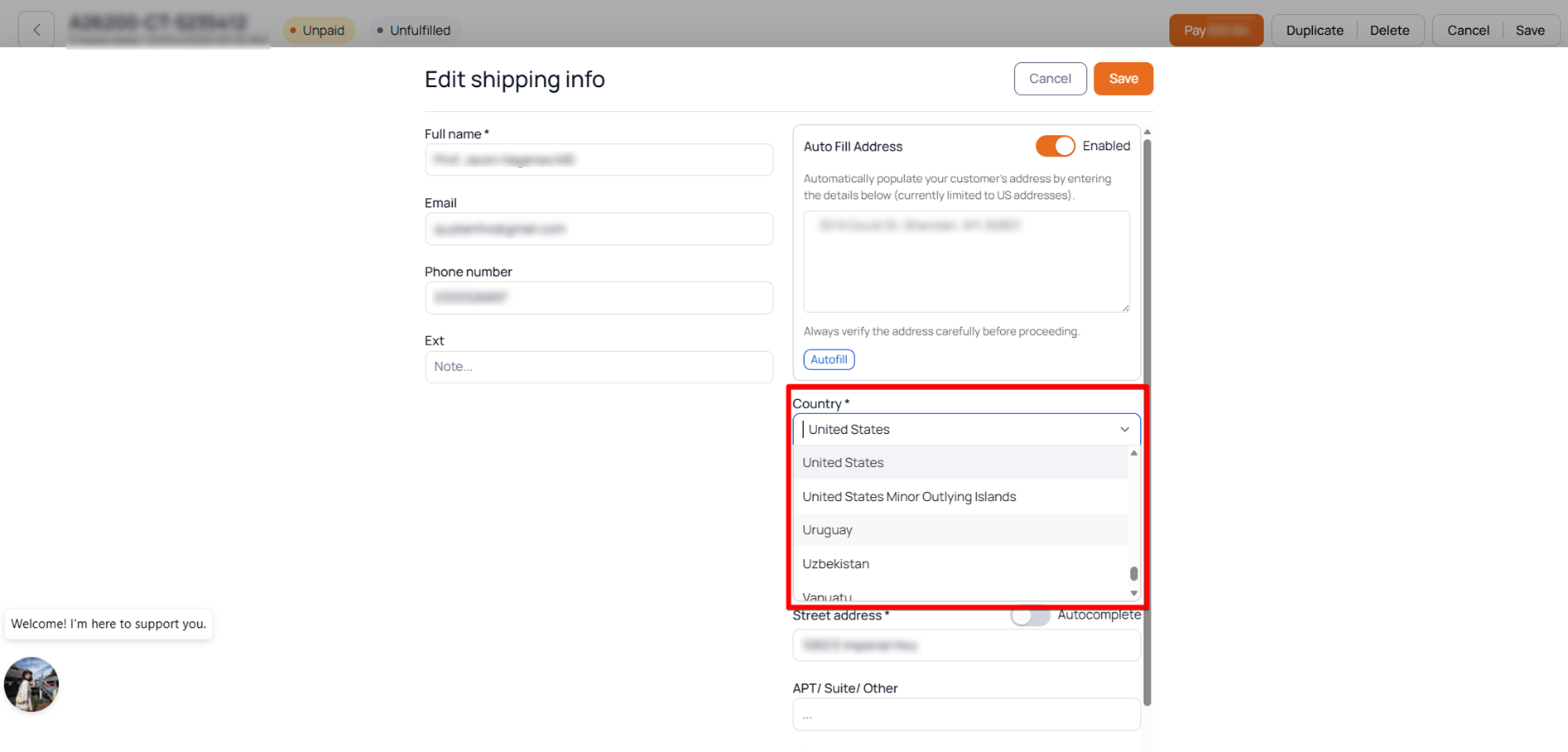This screenshot has width=1568, height=752.
Task: Duplicate this order
Action: [x=1314, y=30]
